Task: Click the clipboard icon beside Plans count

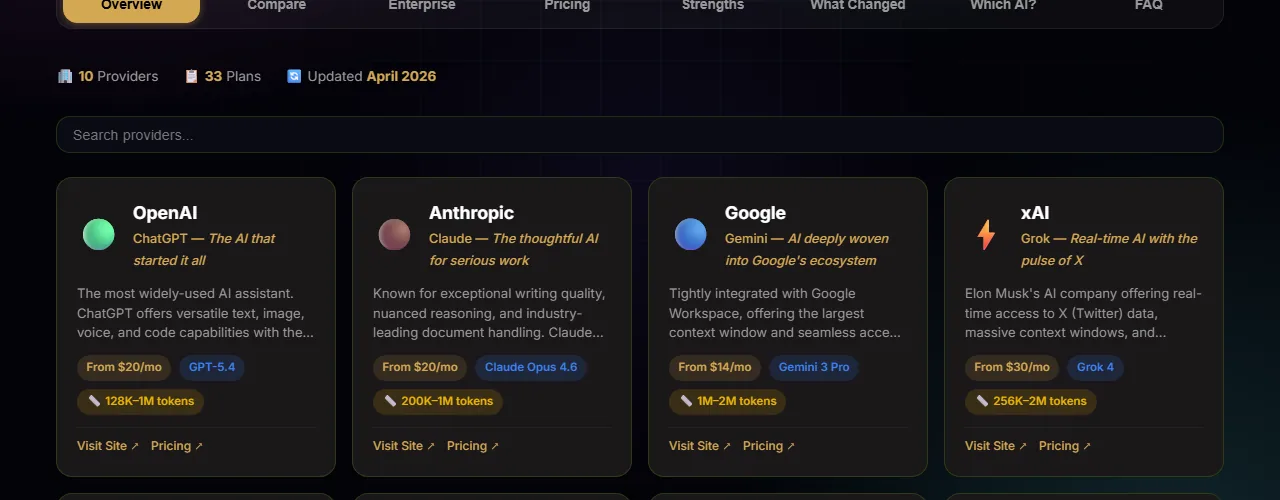Action: 191,76
